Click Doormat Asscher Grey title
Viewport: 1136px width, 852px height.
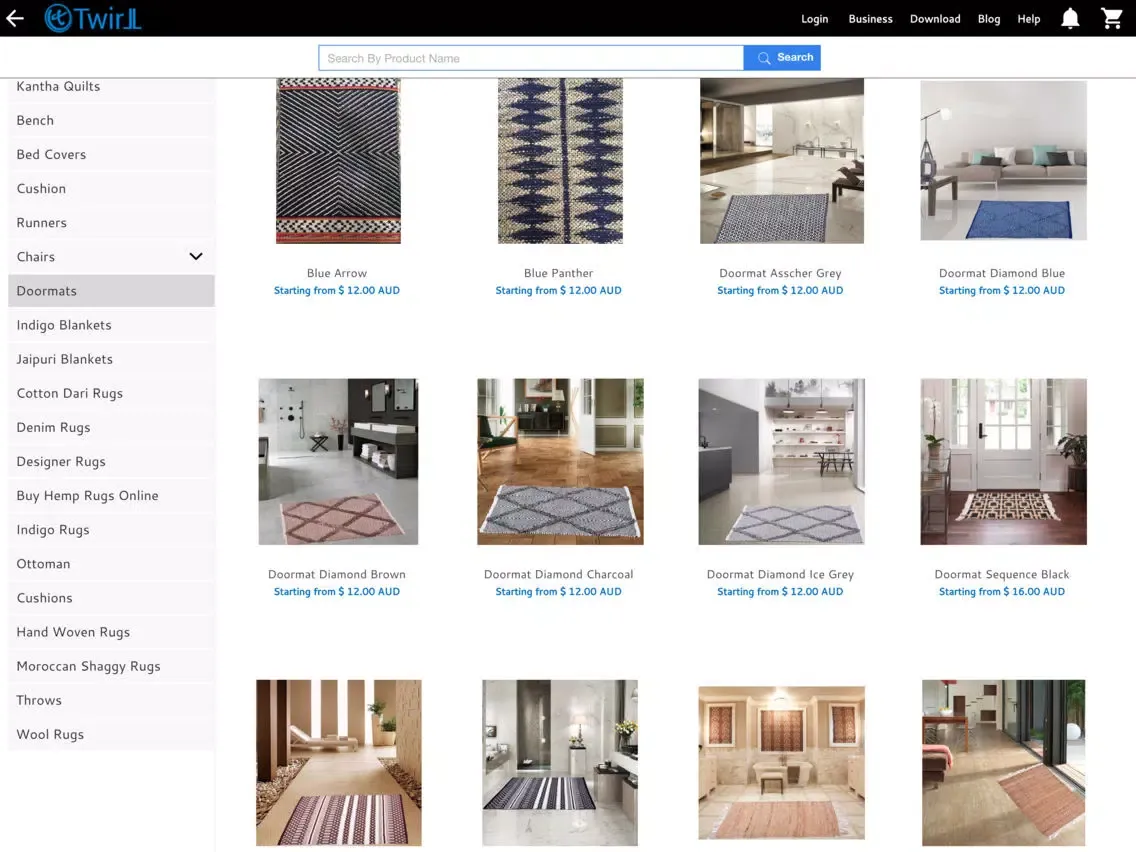780,273
